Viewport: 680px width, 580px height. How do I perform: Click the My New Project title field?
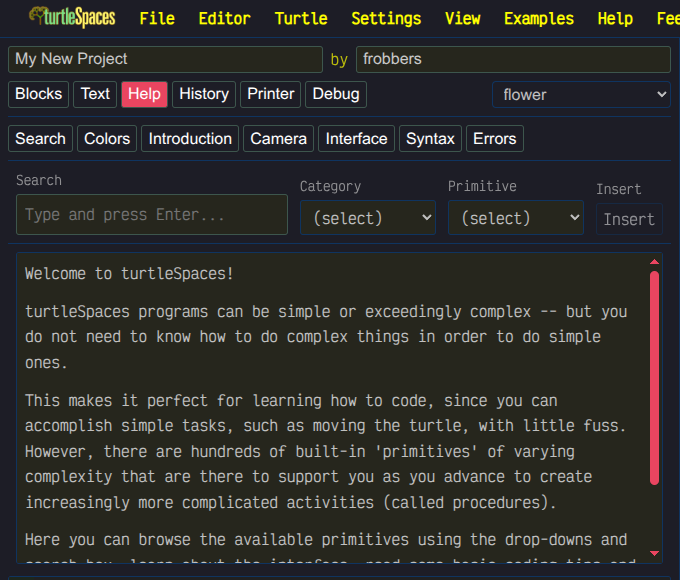165,59
